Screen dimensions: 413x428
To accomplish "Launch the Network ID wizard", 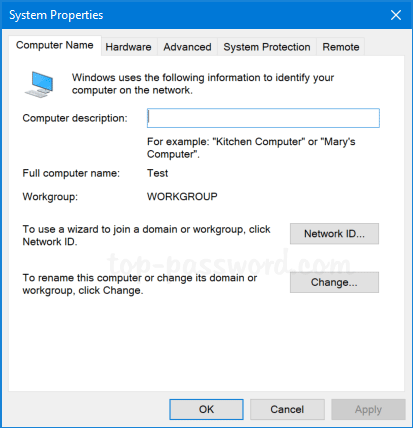I will 334,234.
